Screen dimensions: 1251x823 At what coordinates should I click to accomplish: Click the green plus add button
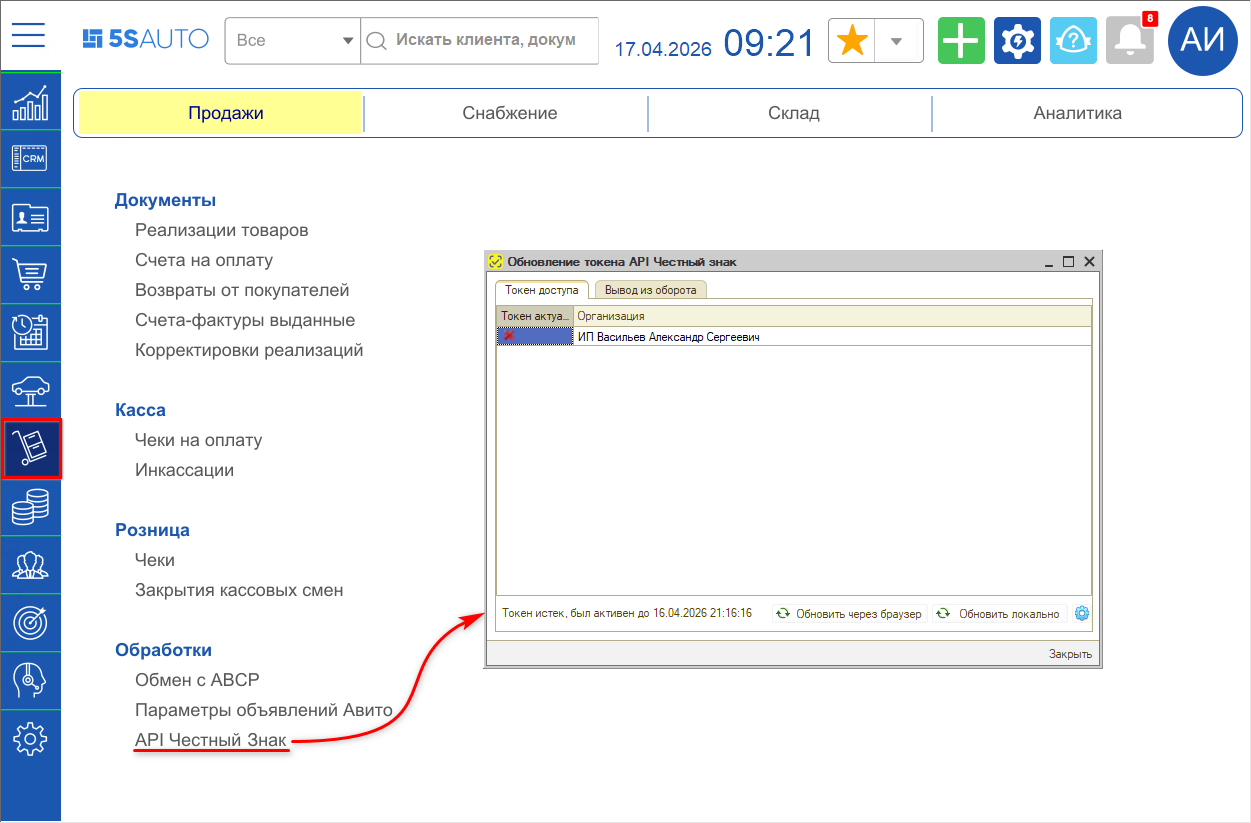(961, 41)
